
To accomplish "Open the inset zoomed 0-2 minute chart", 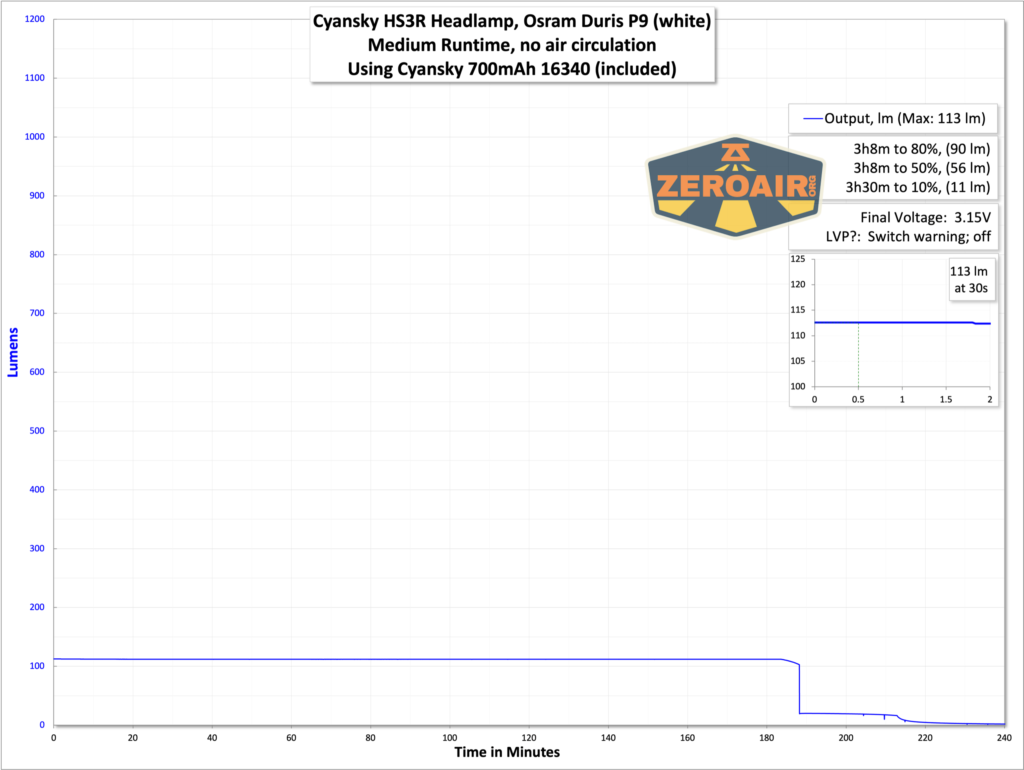I will click(890, 330).
